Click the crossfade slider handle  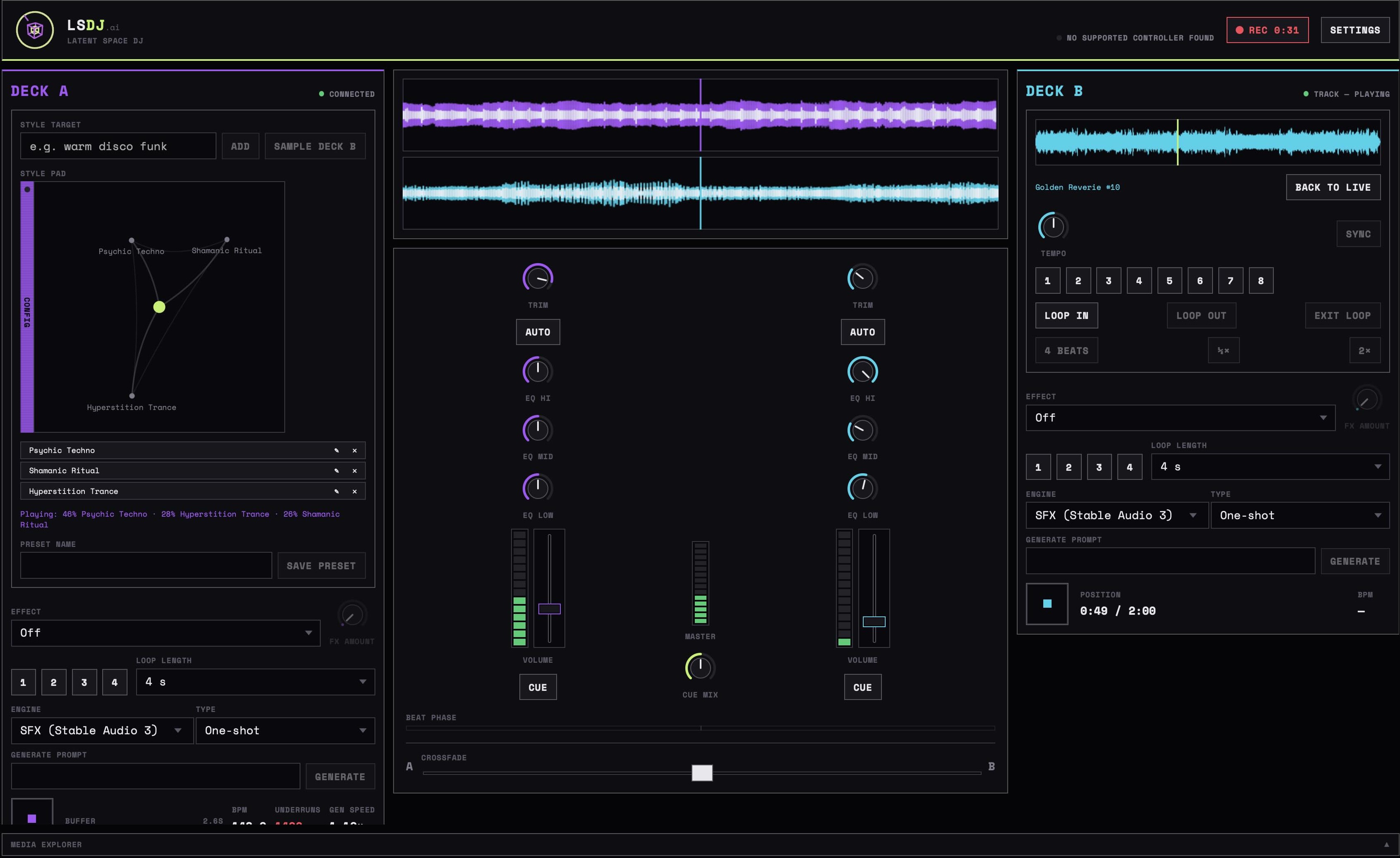pyautogui.click(x=702, y=773)
